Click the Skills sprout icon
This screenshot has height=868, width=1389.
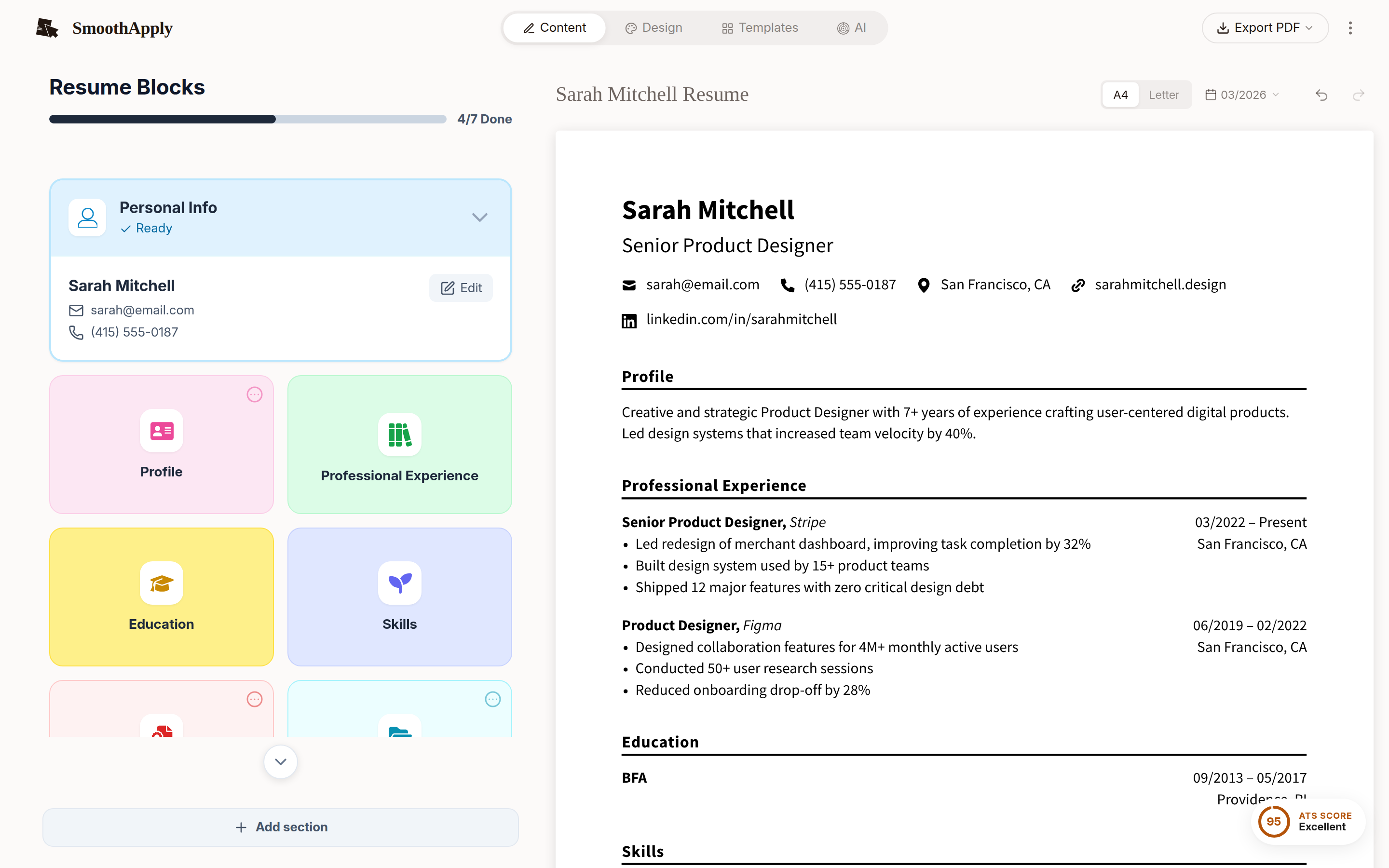399,583
